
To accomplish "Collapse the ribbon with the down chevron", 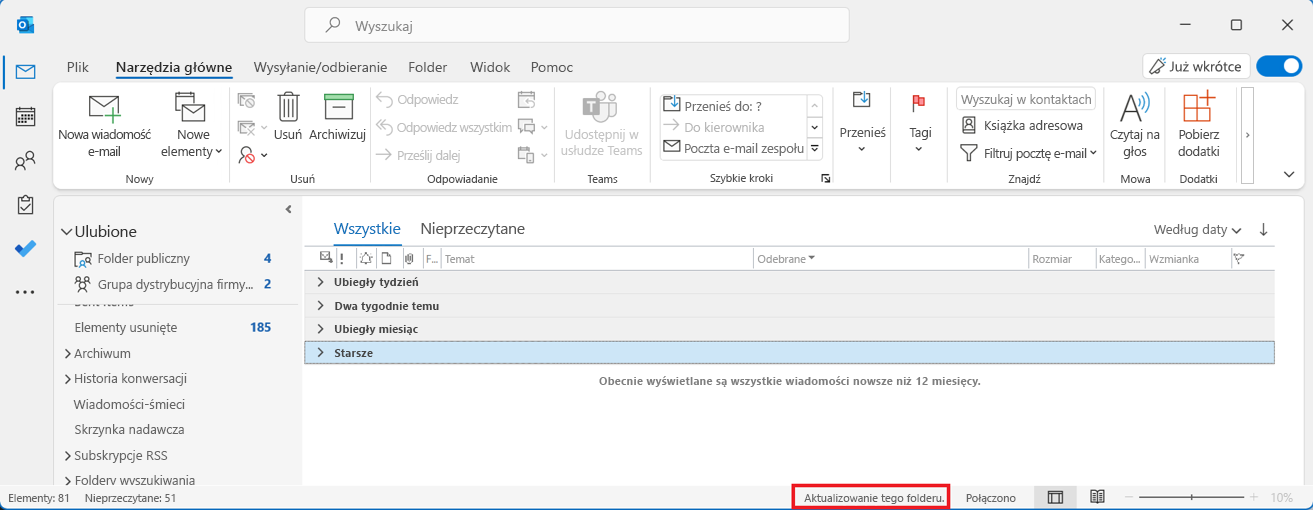I will (1289, 174).
